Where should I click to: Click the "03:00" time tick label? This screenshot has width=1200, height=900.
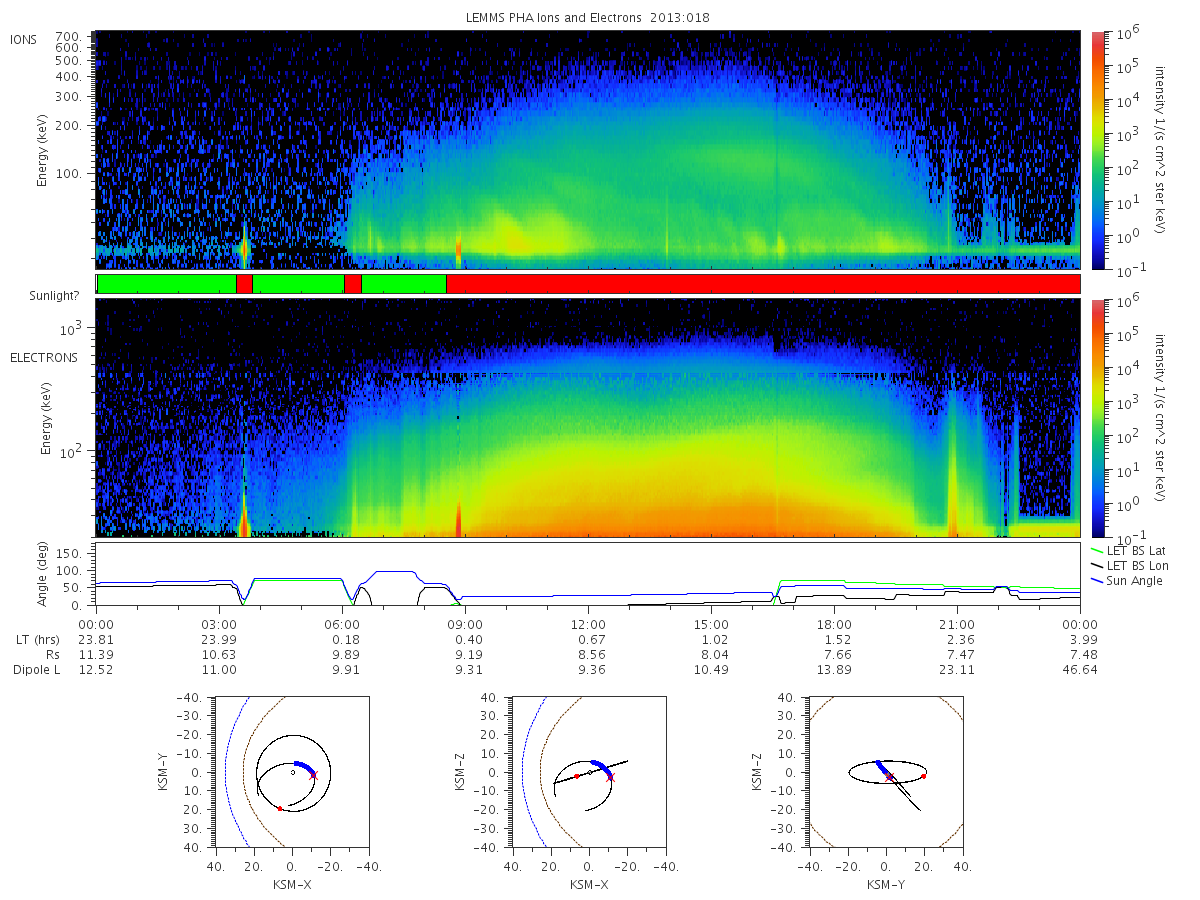pyautogui.click(x=220, y=625)
